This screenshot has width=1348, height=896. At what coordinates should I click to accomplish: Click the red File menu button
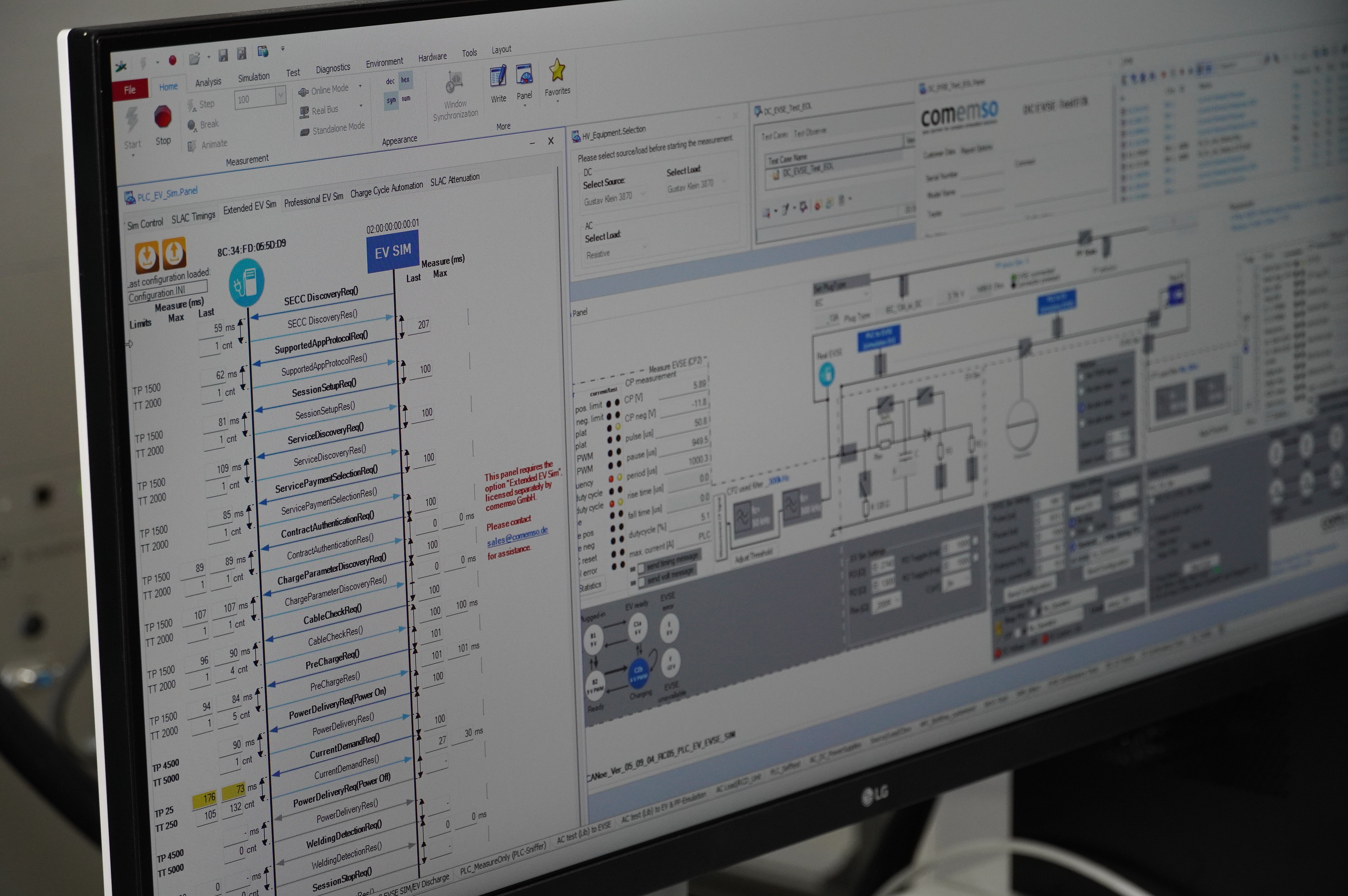point(130,90)
